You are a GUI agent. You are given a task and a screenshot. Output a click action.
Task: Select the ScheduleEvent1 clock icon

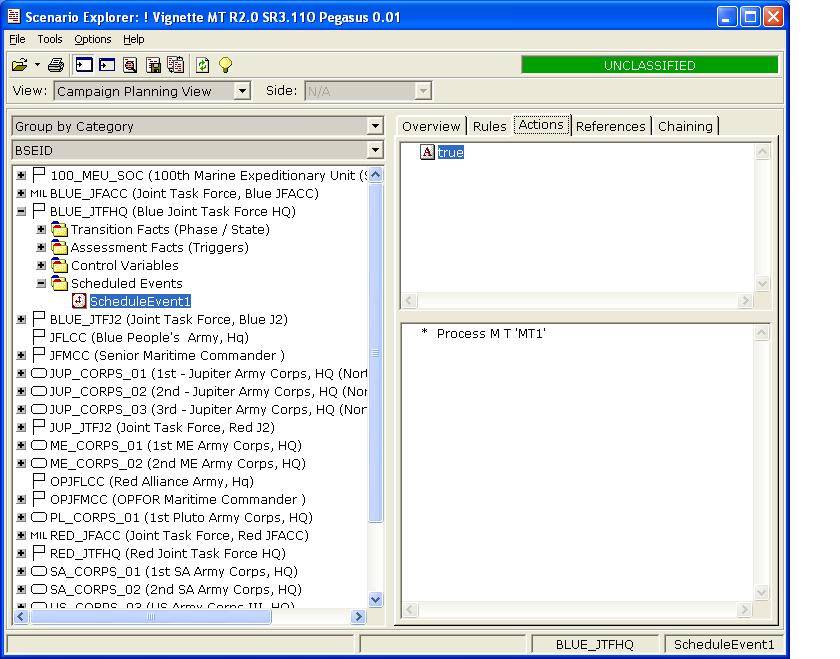pyautogui.click(x=79, y=301)
